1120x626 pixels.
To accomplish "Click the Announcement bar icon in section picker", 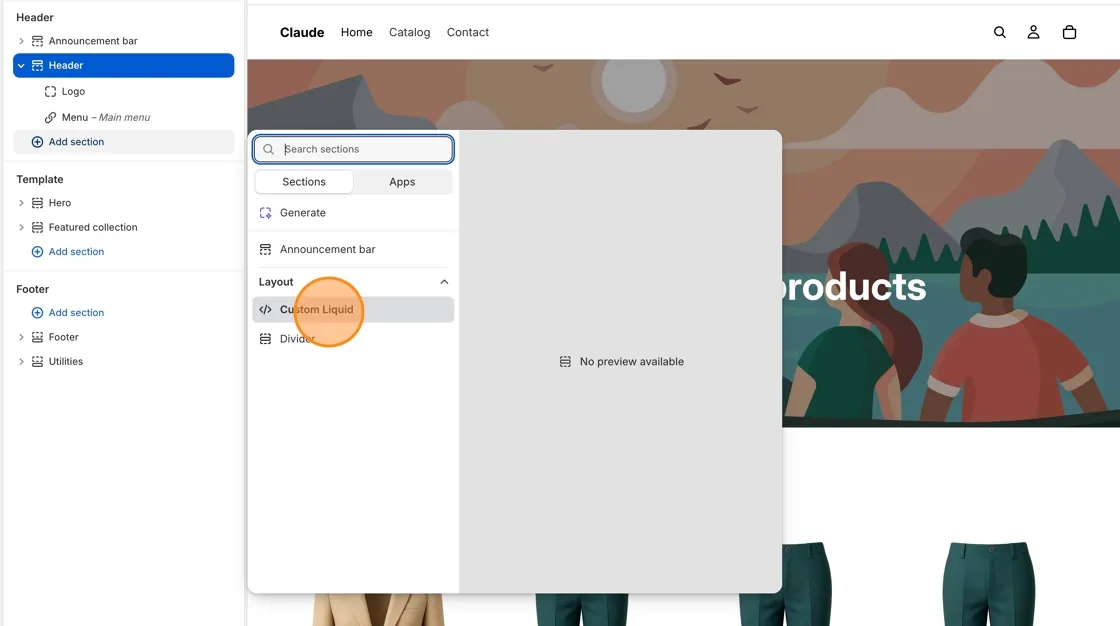I will tap(265, 249).
